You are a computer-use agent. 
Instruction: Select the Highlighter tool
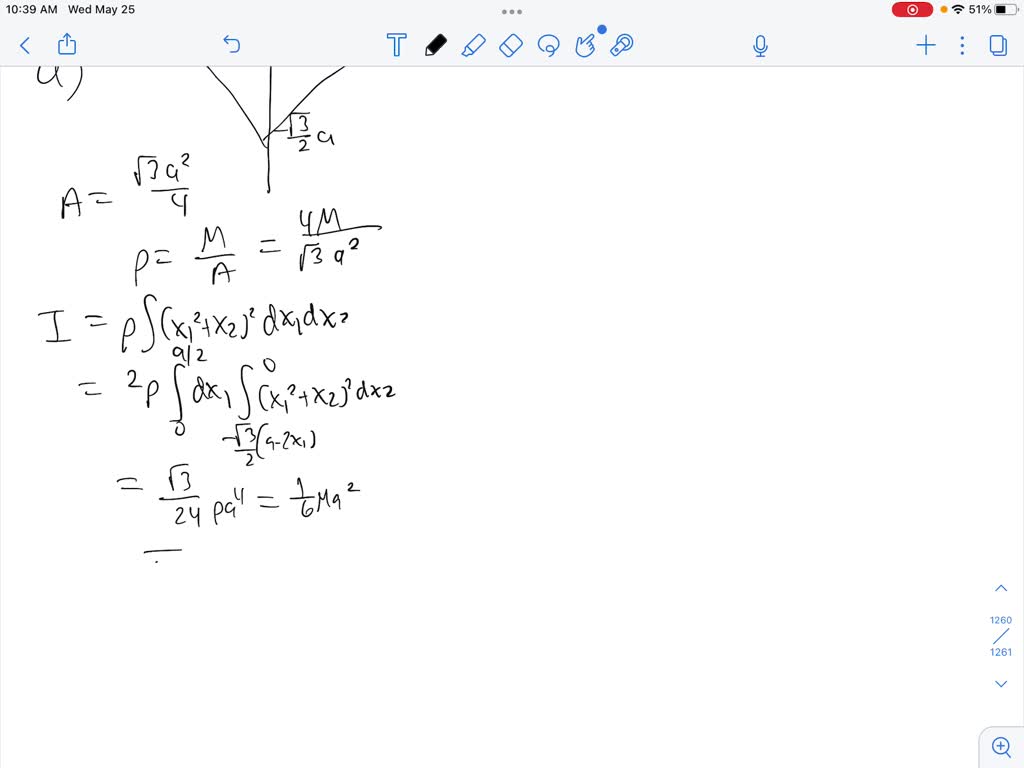coord(473,45)
